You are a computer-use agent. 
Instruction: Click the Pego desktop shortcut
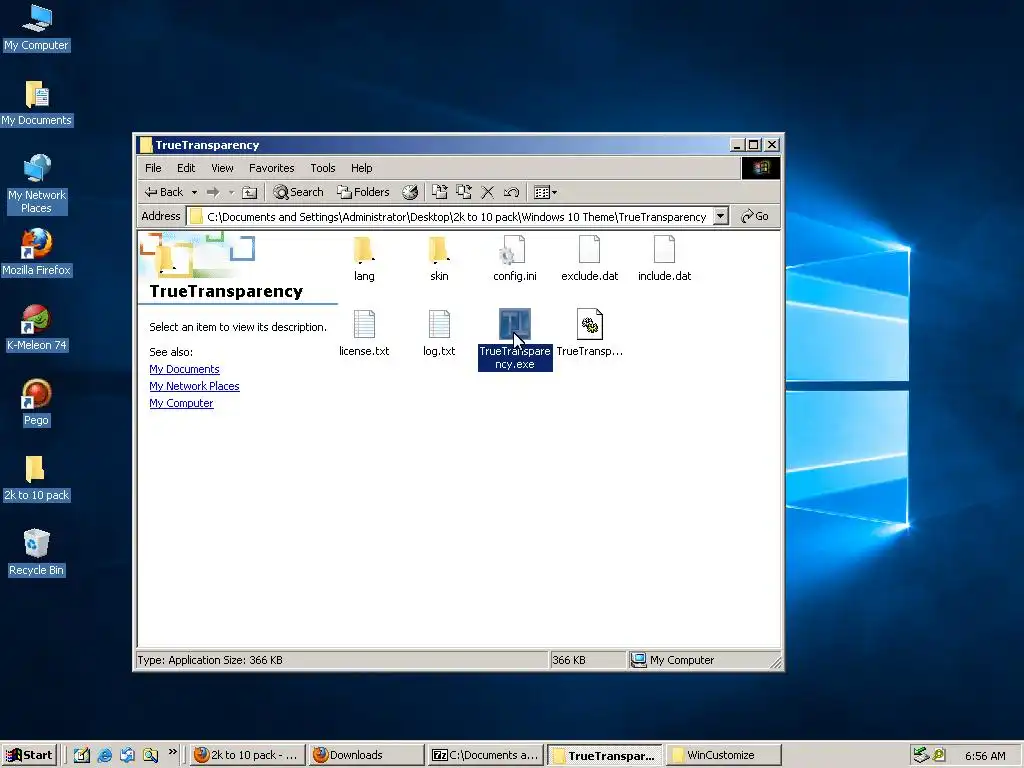tap(36, 403)
